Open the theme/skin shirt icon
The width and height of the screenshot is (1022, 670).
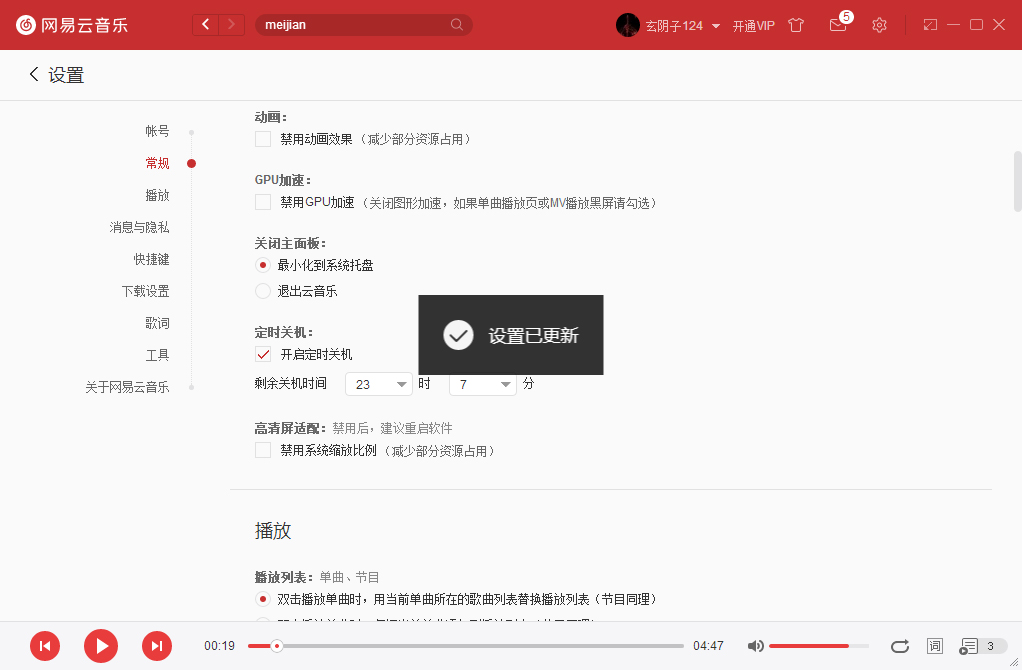point(795,24)
